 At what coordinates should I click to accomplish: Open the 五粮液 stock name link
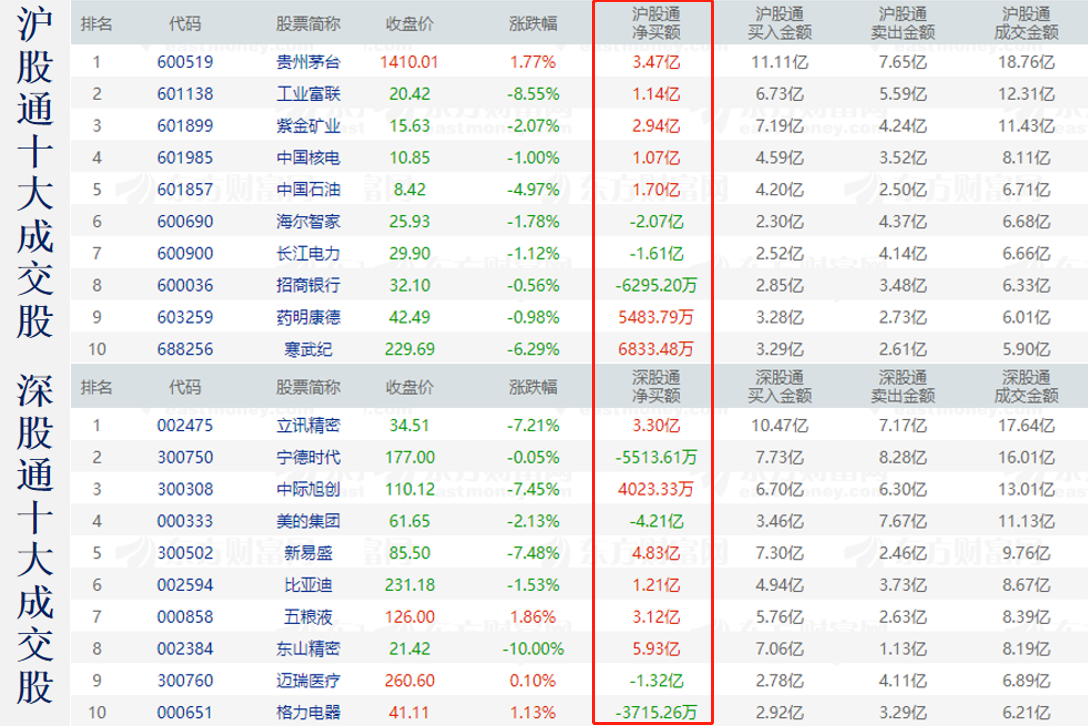308,617
